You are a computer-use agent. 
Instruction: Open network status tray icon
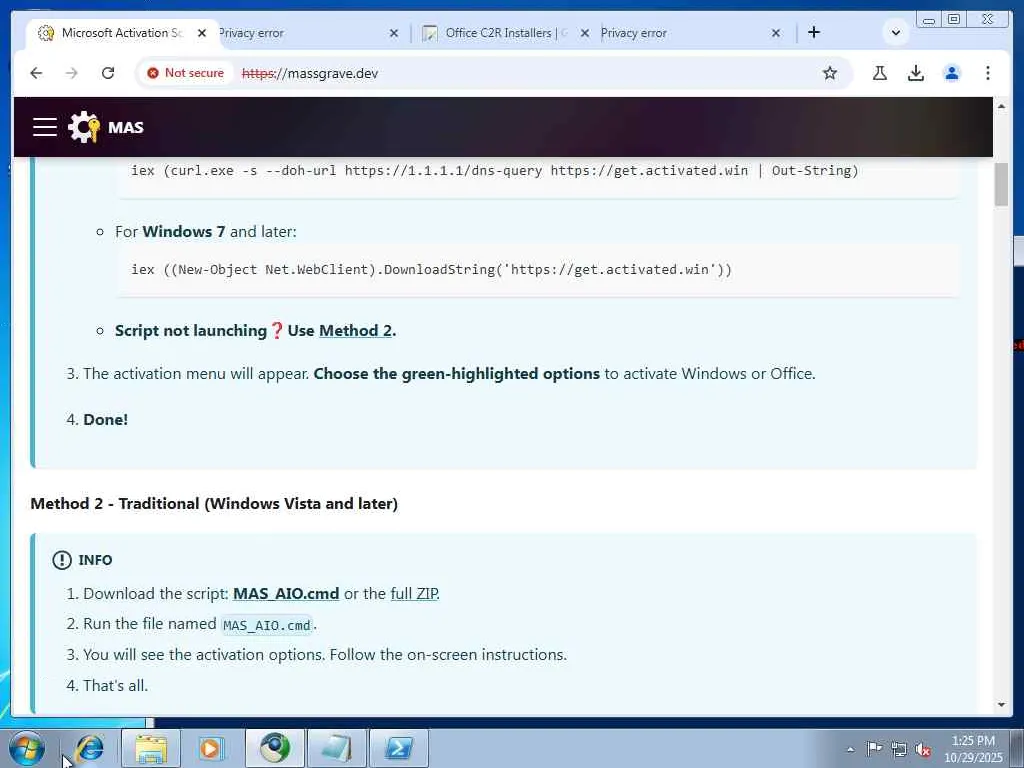pyautogui.click(x=899, y=749)
